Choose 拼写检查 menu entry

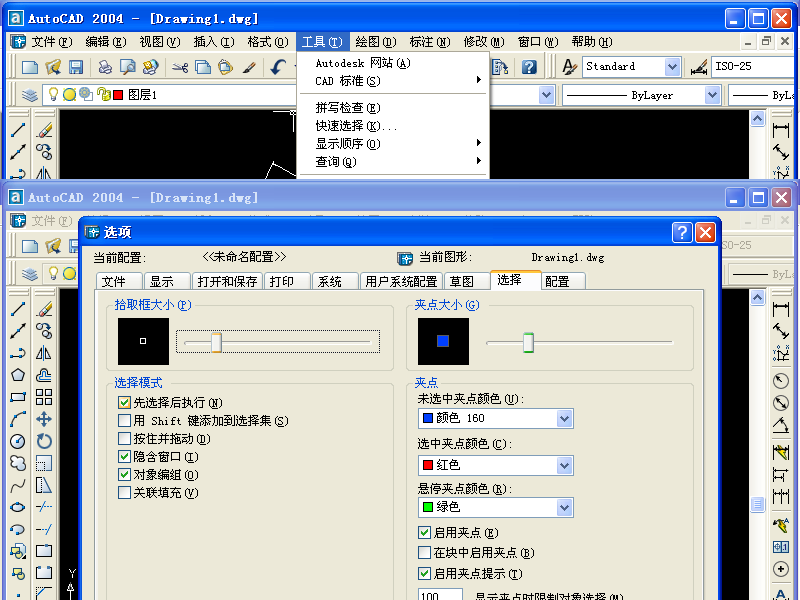(x=393, y=108)
